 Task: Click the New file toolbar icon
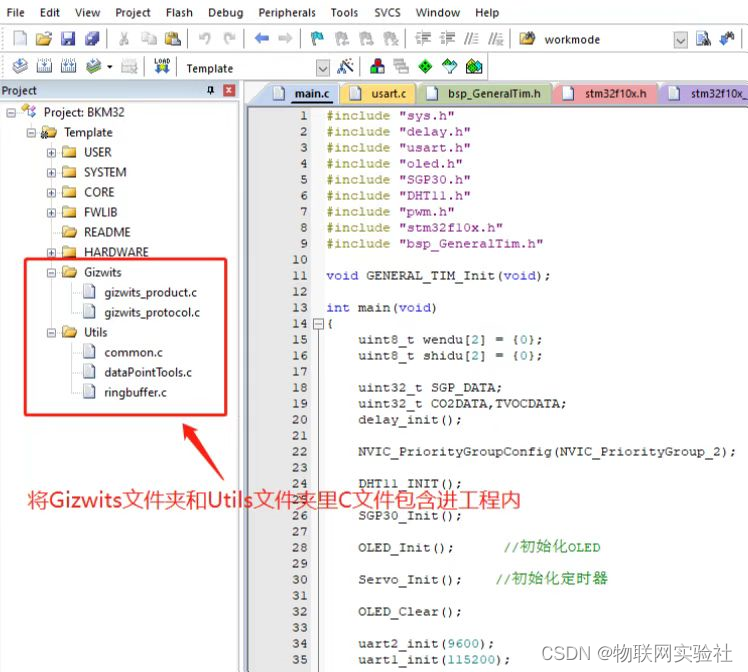click(20, 39)
